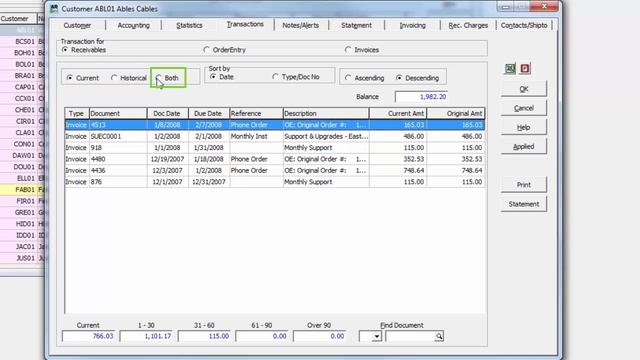Open the Statistics tab

[189, 25]
